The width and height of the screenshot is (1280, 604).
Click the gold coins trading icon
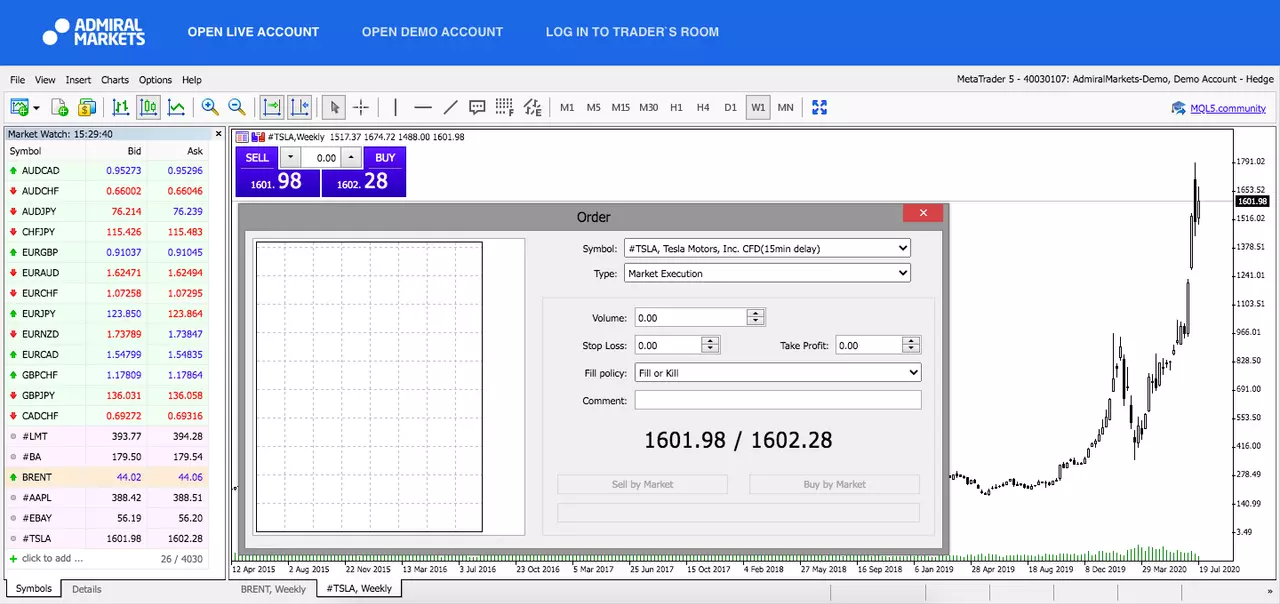click(x=87, y=107)
